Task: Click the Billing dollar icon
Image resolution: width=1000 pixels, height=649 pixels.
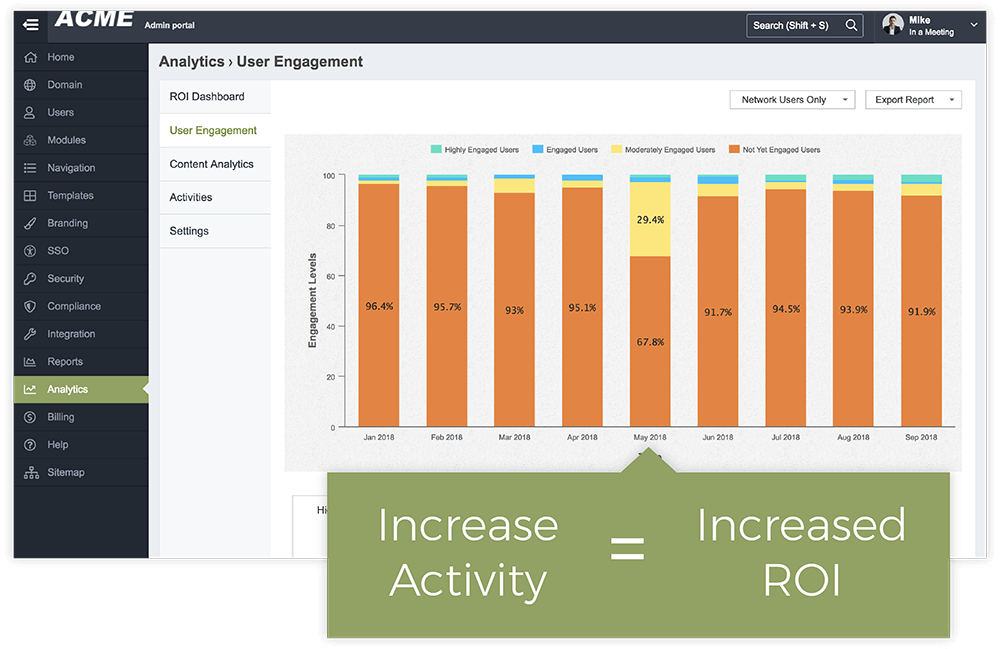Action: (30, 417)
